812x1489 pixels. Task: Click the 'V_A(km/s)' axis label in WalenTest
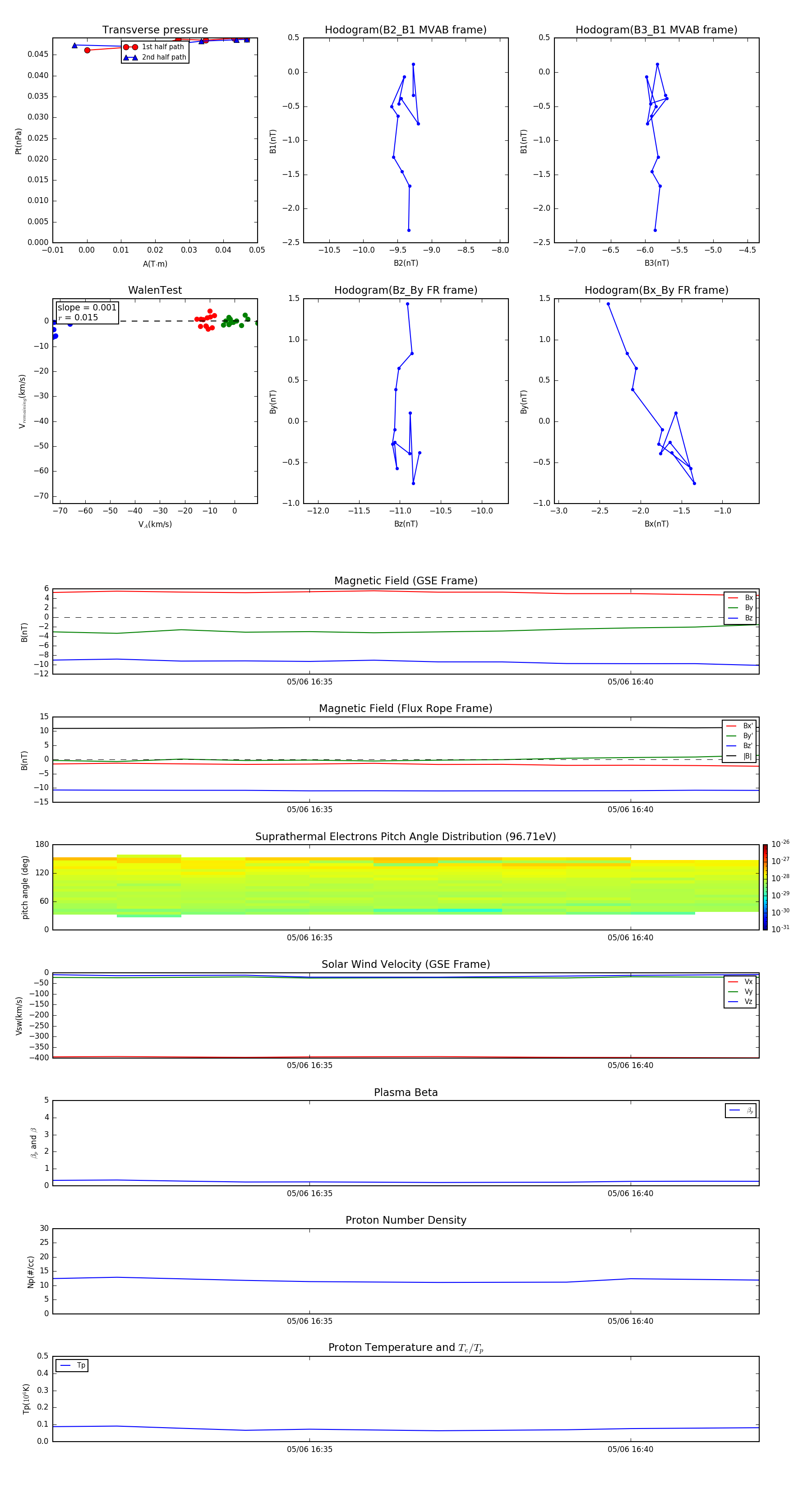[155, 524]
